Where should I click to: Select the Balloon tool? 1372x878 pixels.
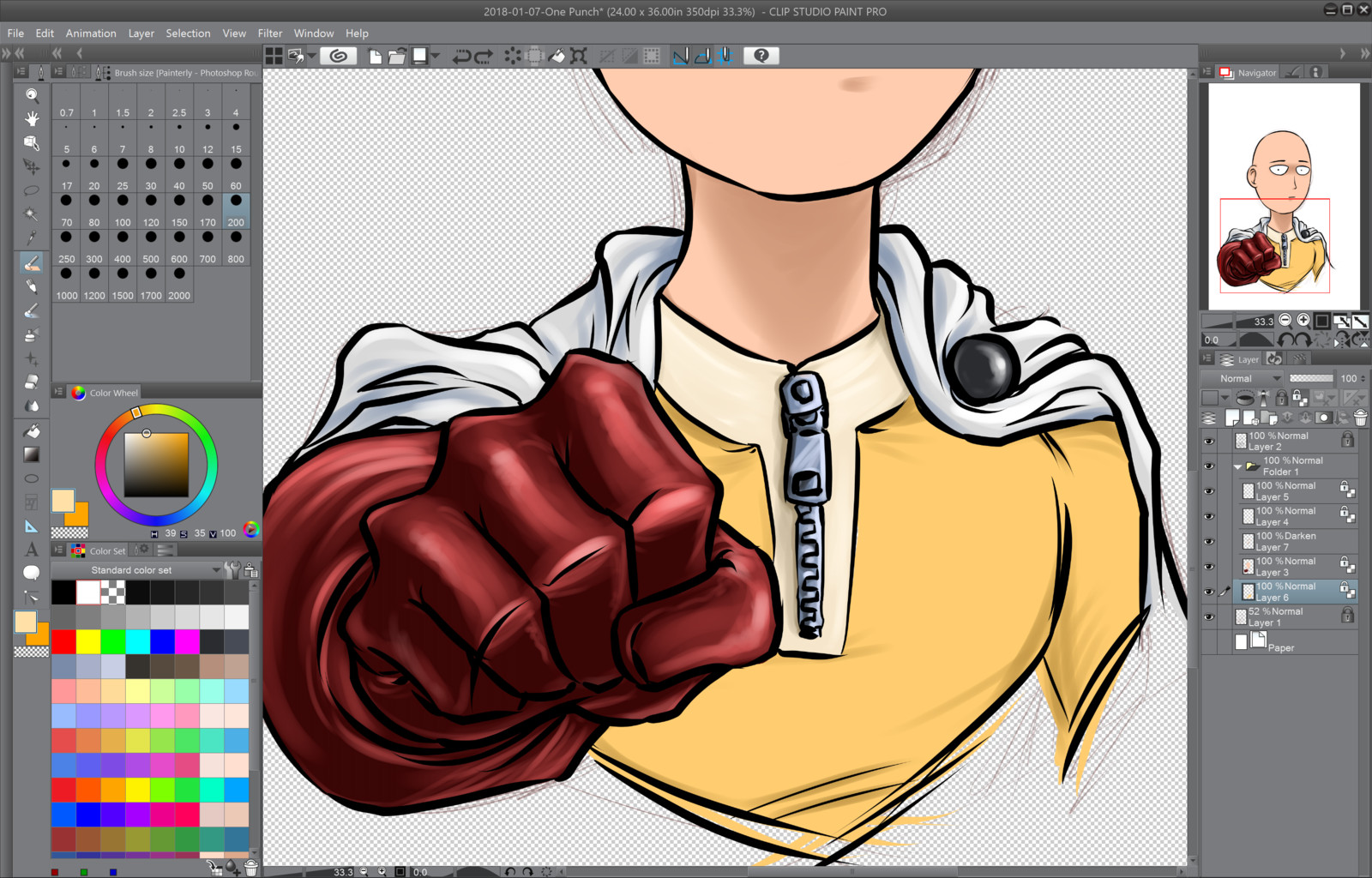(x=32, y=573)
